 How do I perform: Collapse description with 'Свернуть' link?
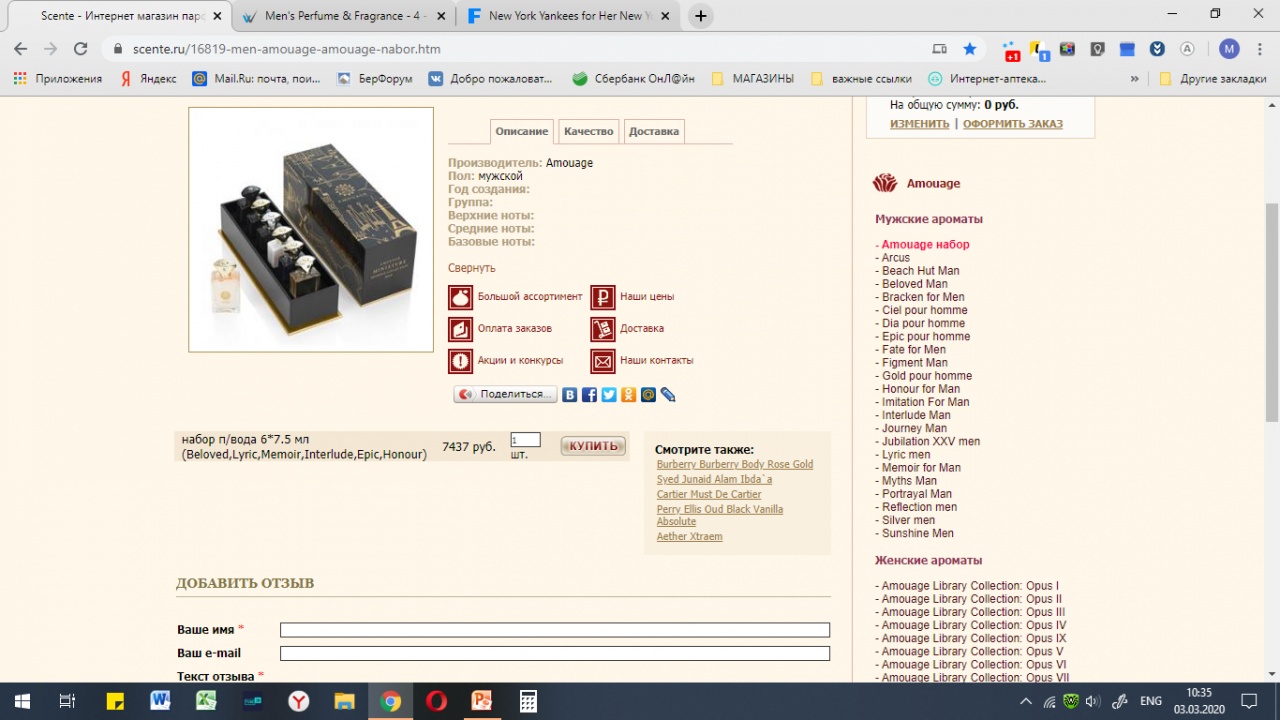pyautogui.click(x=471, y=268)
